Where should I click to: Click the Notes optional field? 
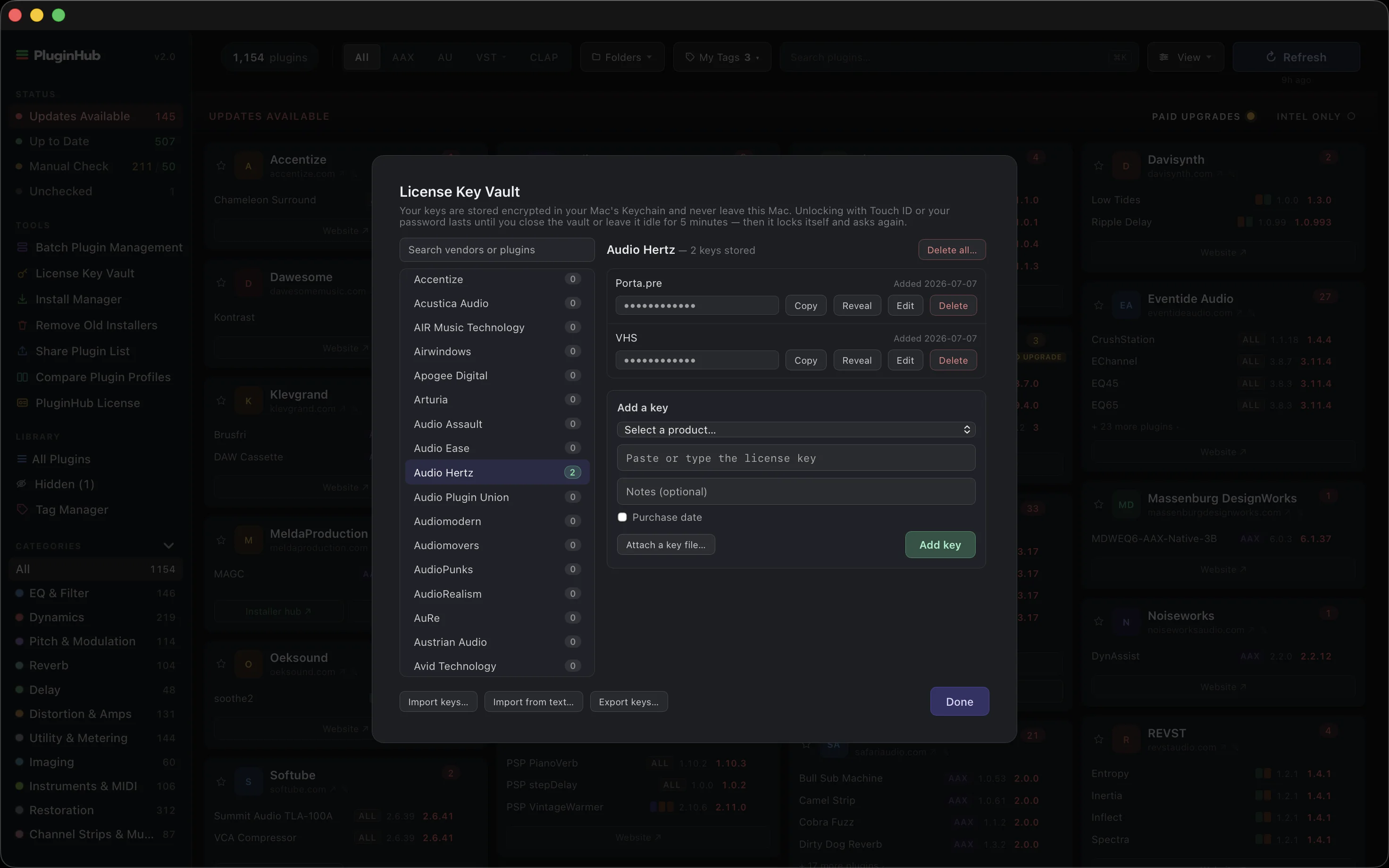[x=796, y=492]
